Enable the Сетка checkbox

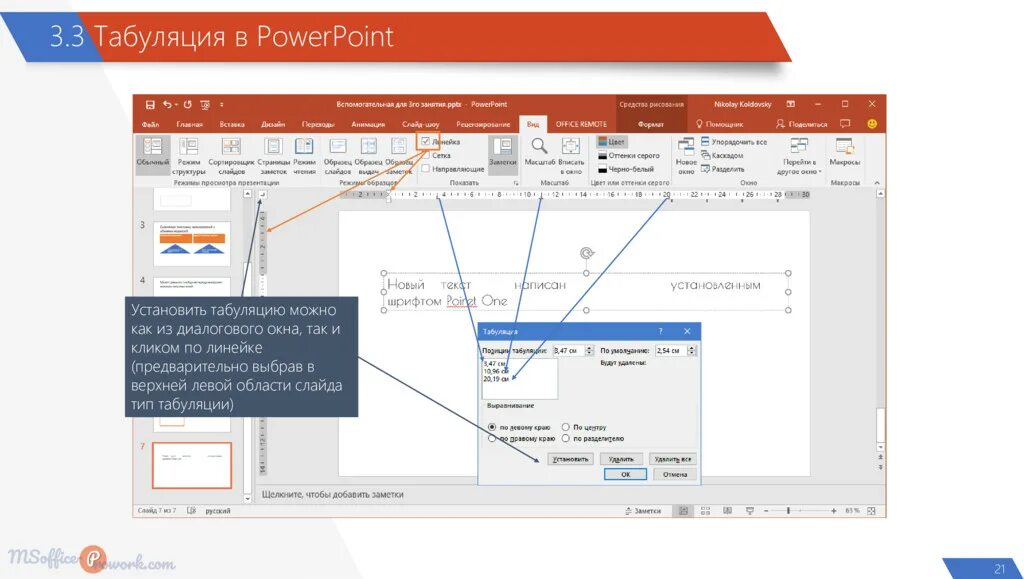pyautogui.click(x=426, y=155)
